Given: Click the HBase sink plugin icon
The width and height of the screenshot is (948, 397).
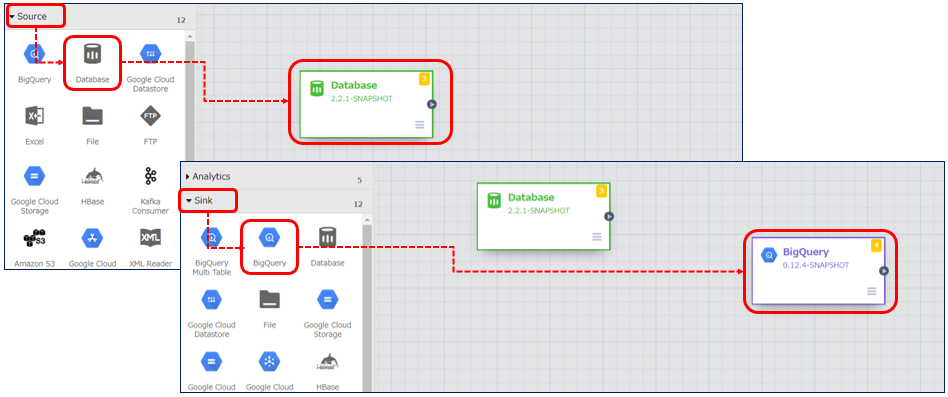Looking at the screenshot, I should pyautogui.click(x=327, y=361).
